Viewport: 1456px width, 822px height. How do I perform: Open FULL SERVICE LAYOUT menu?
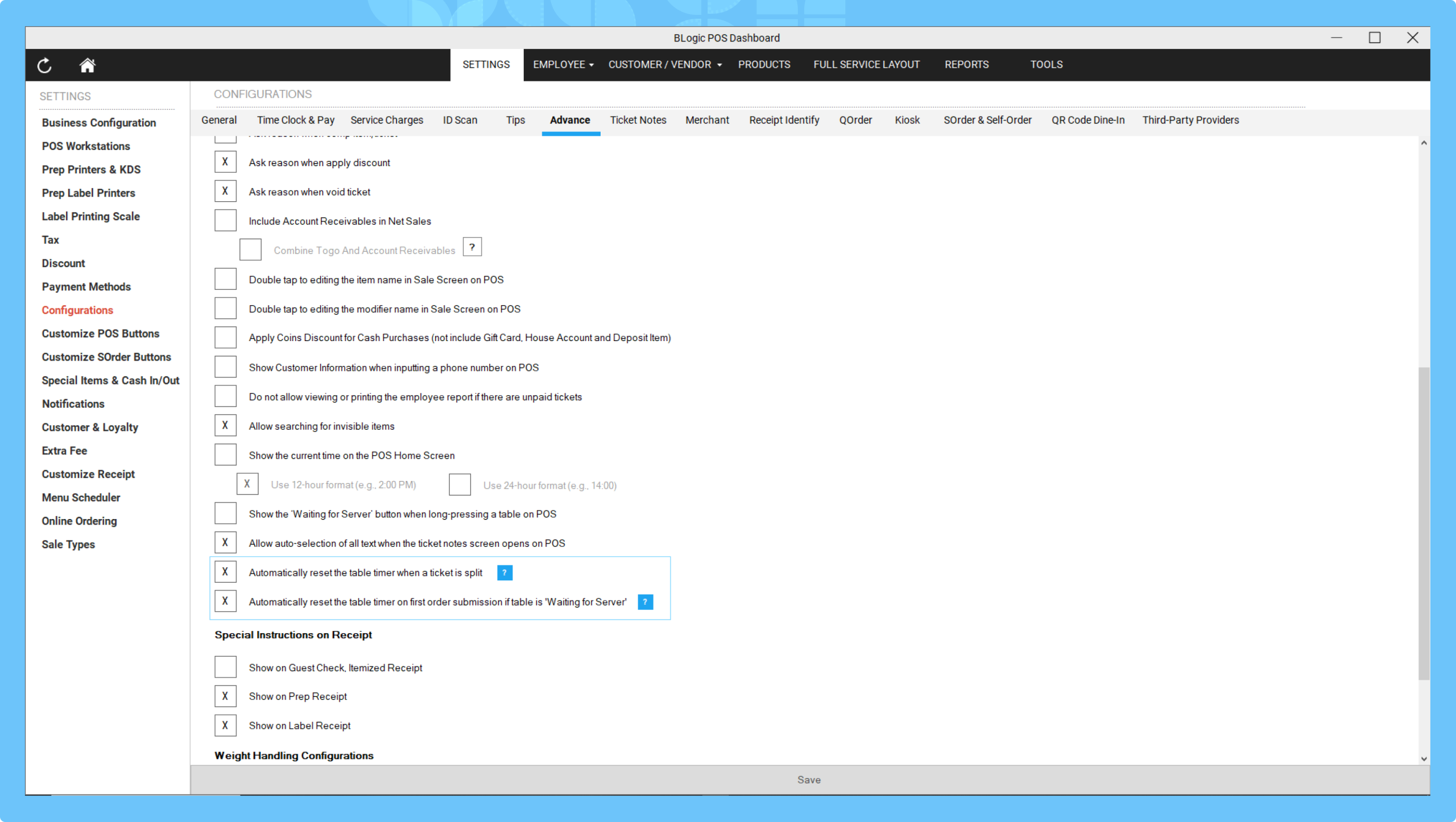click(x=866, y=64)
